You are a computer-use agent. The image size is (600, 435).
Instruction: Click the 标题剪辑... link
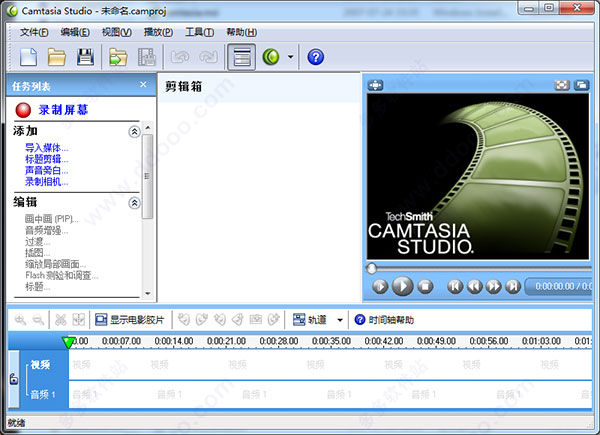point(47,159)
